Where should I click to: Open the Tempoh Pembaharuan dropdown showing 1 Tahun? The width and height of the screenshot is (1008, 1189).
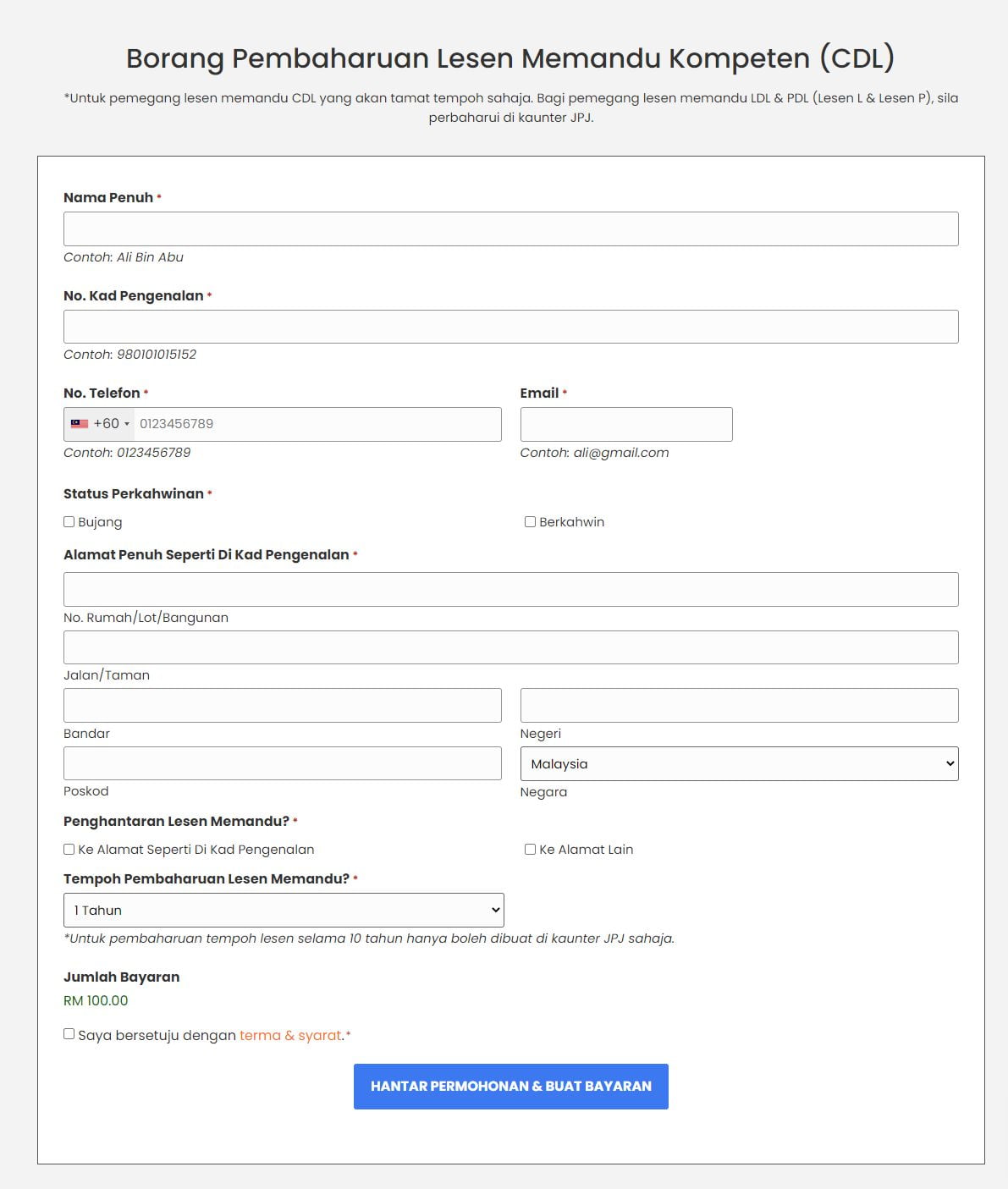tap(284, 910)
